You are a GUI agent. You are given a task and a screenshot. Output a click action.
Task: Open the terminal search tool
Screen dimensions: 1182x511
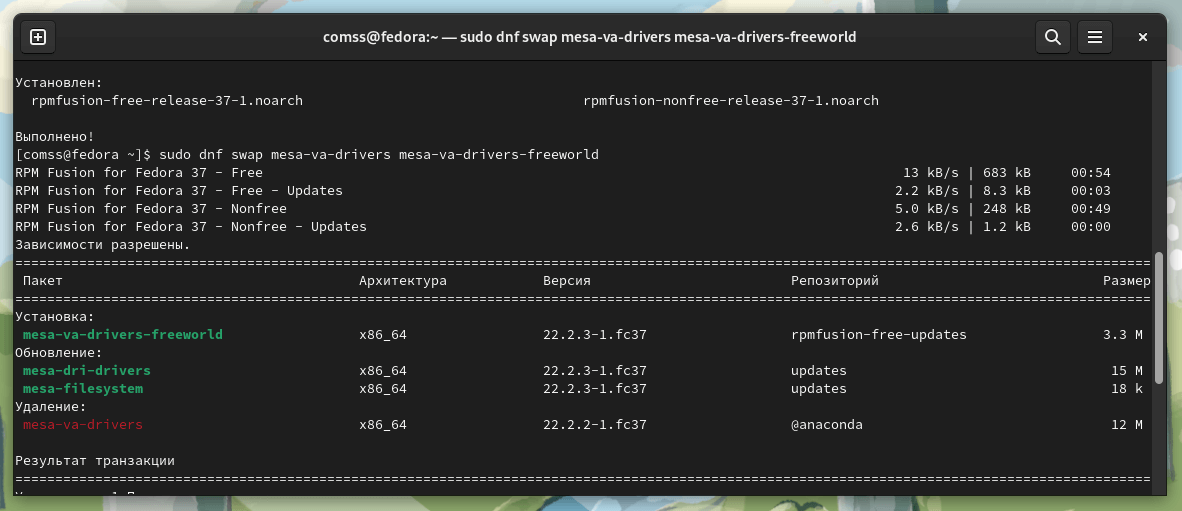point(1052,37)
